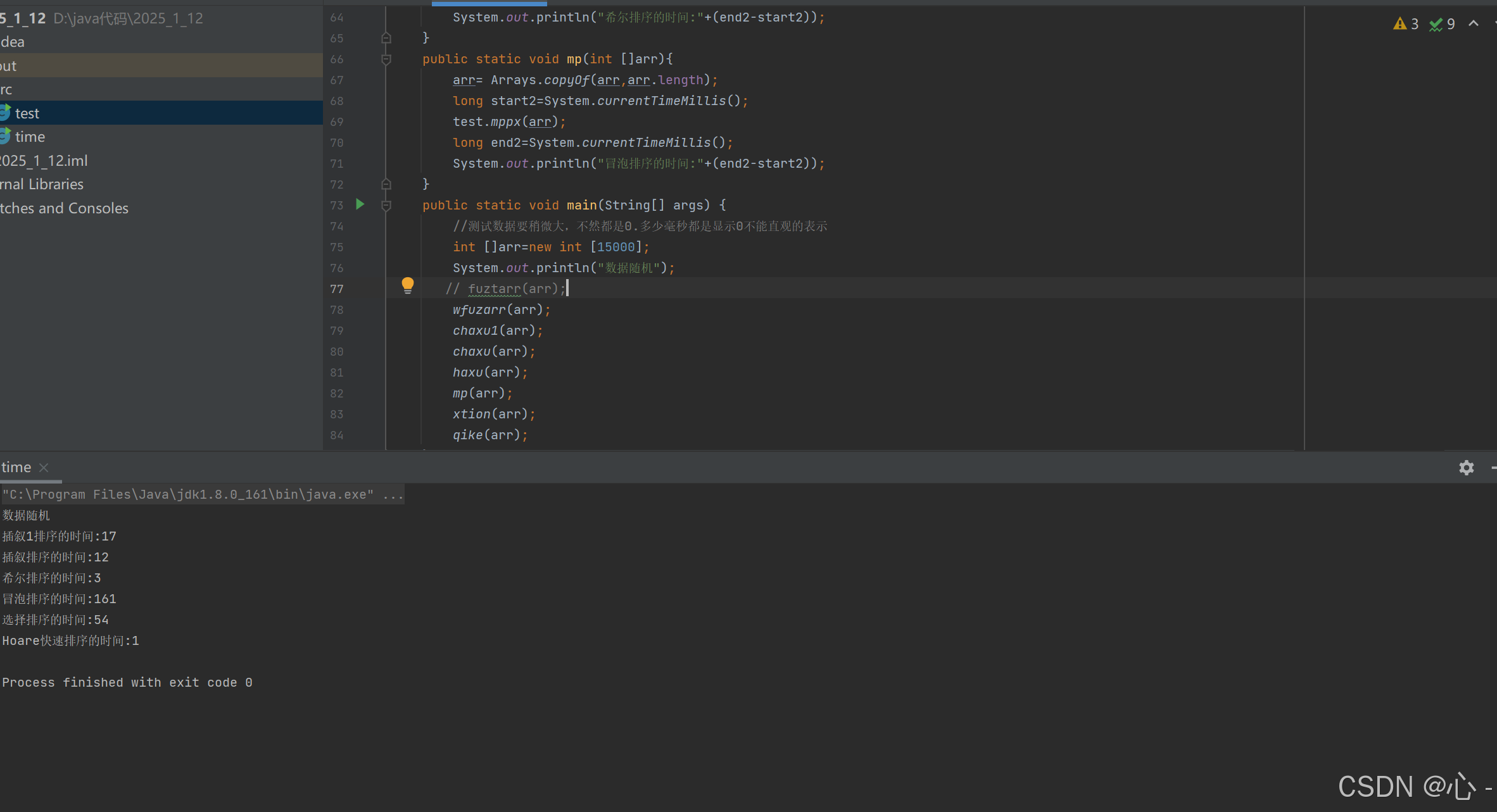The width and height of the screenshot is (1497, 812).
Task: Place cursor on haxu(arr) call
Action: coord(490,372)
